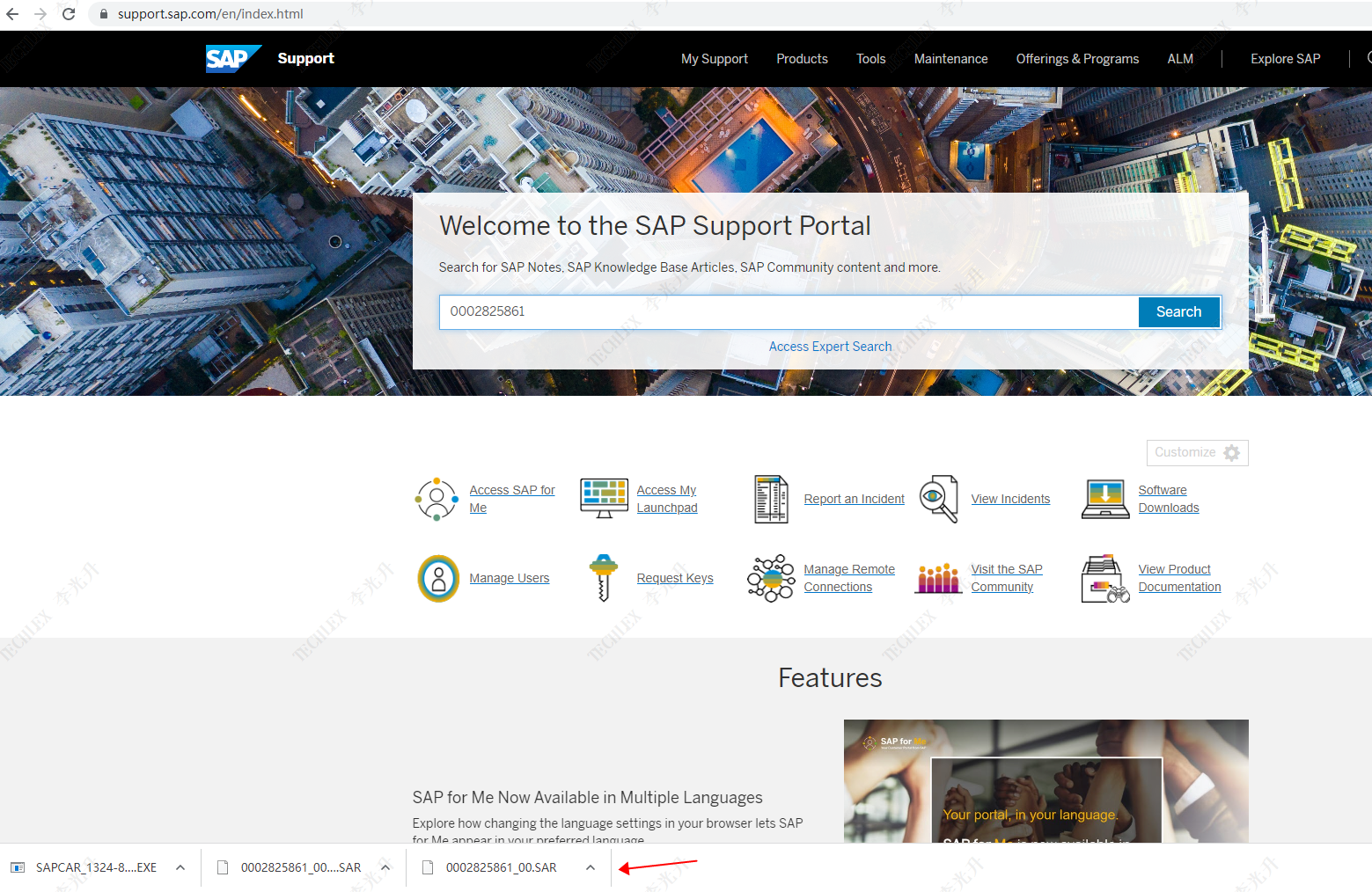Image resolution: width=1372 pixels, height=892 pixels.
Task: Click the Support header title
Action: click(305, 58)
